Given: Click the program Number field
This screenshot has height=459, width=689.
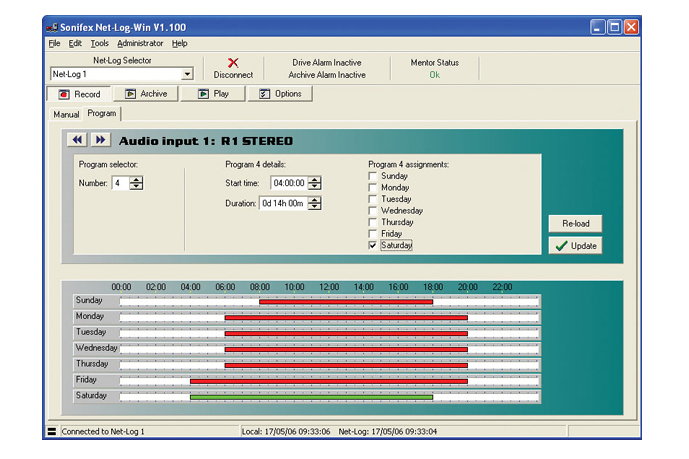Looking at the screenshot, I should point(121,183).
